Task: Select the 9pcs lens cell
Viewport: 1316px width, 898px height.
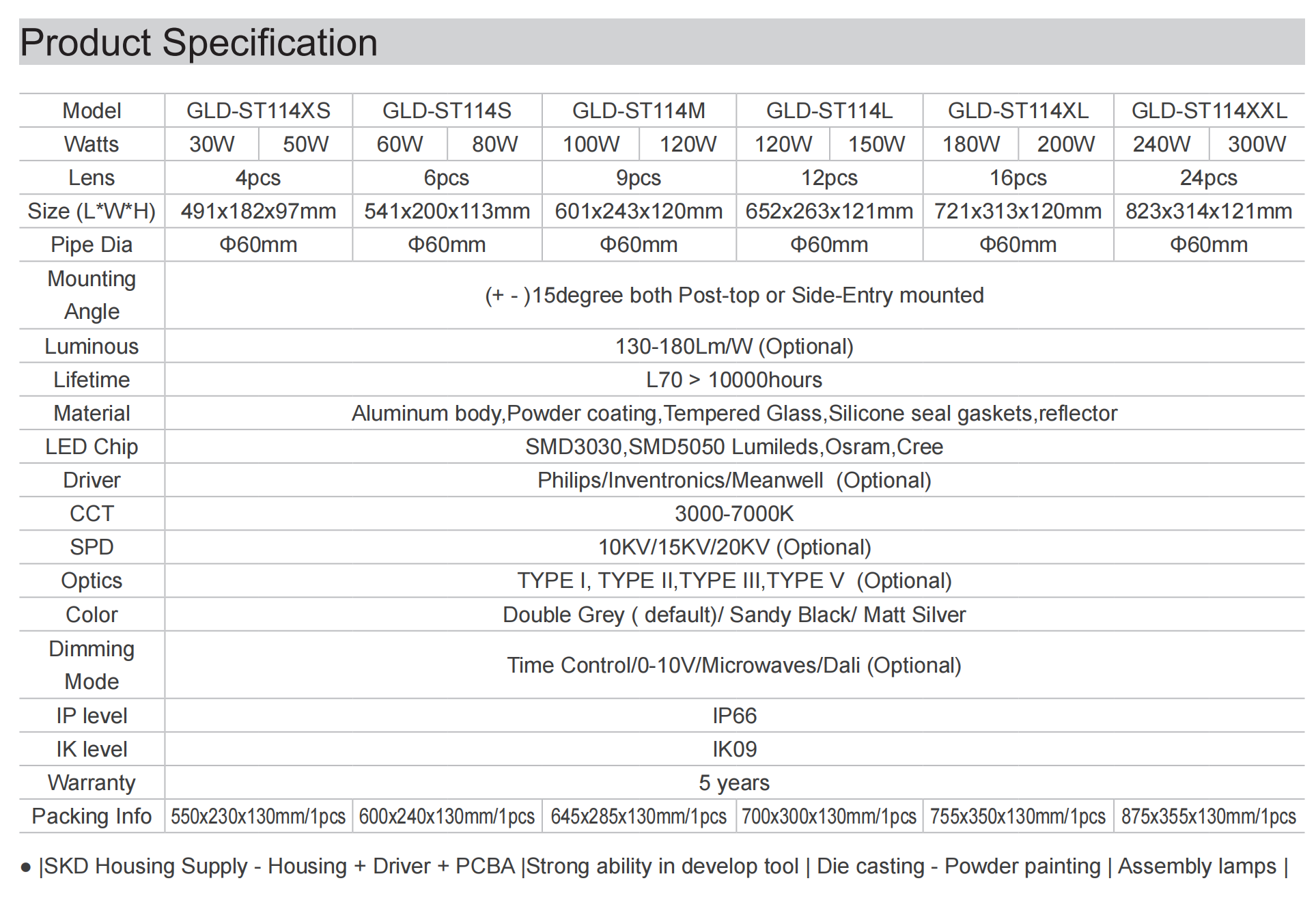Action: [639, 178]
